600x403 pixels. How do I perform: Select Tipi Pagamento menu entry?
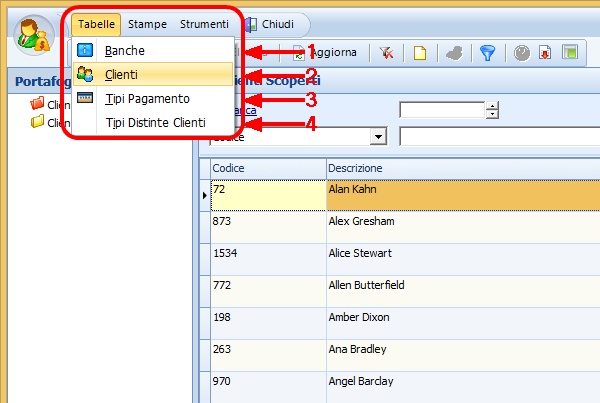(x=147, y=98)
